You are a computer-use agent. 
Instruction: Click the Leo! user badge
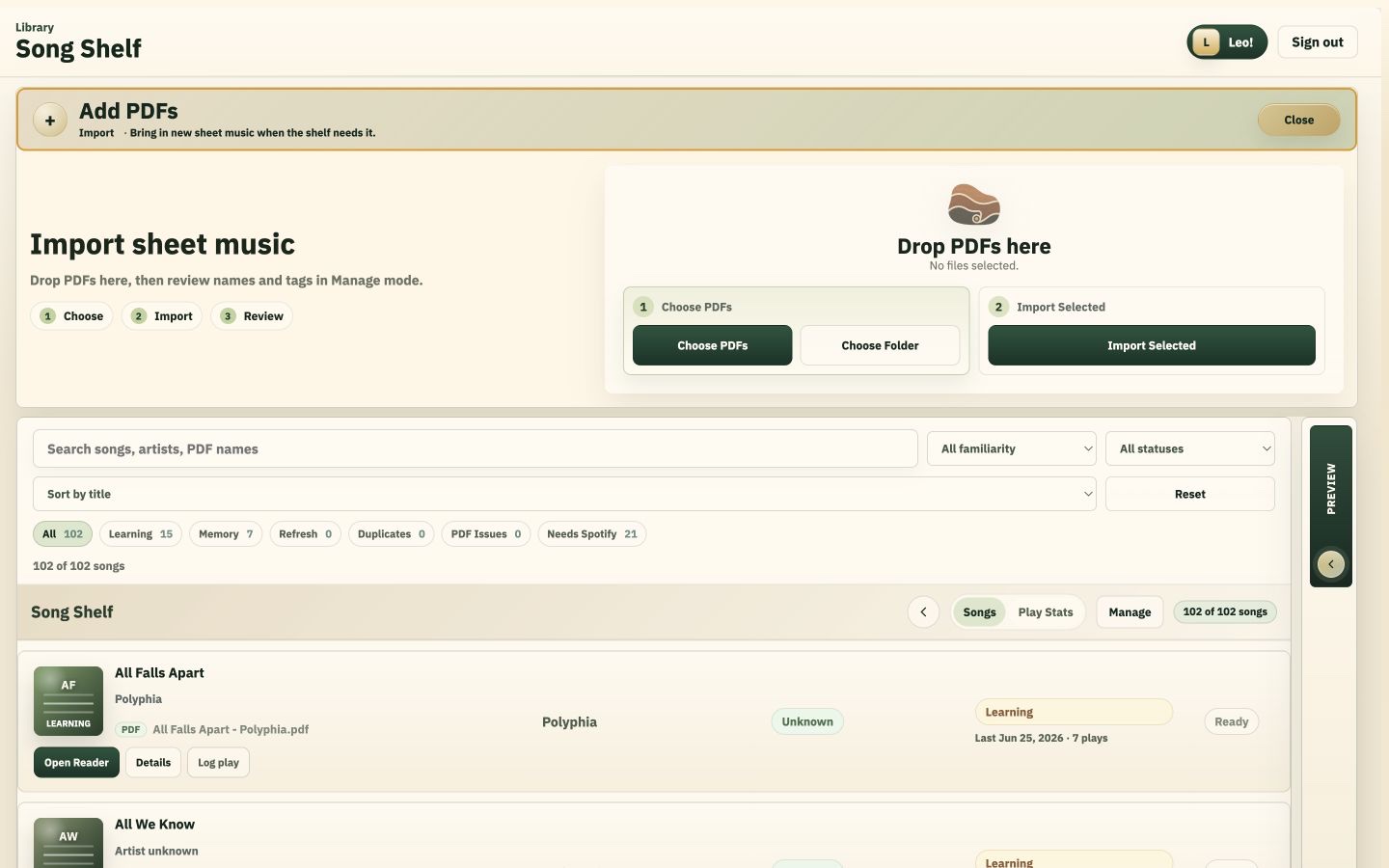tap(1227, 42)
